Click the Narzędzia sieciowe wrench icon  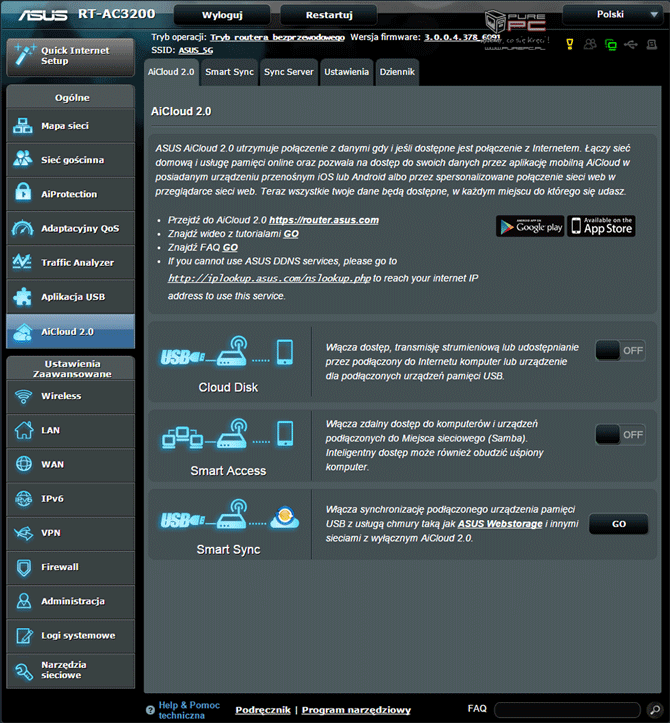pyautogui.click(x=24, y=671)
